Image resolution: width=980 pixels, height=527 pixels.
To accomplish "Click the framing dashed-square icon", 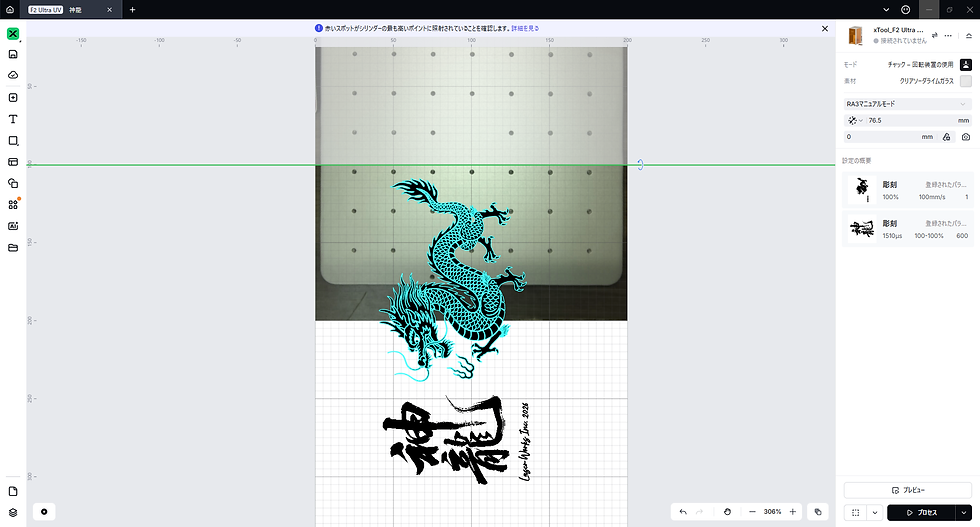I will pyautogui.click(x=856, y=513).
